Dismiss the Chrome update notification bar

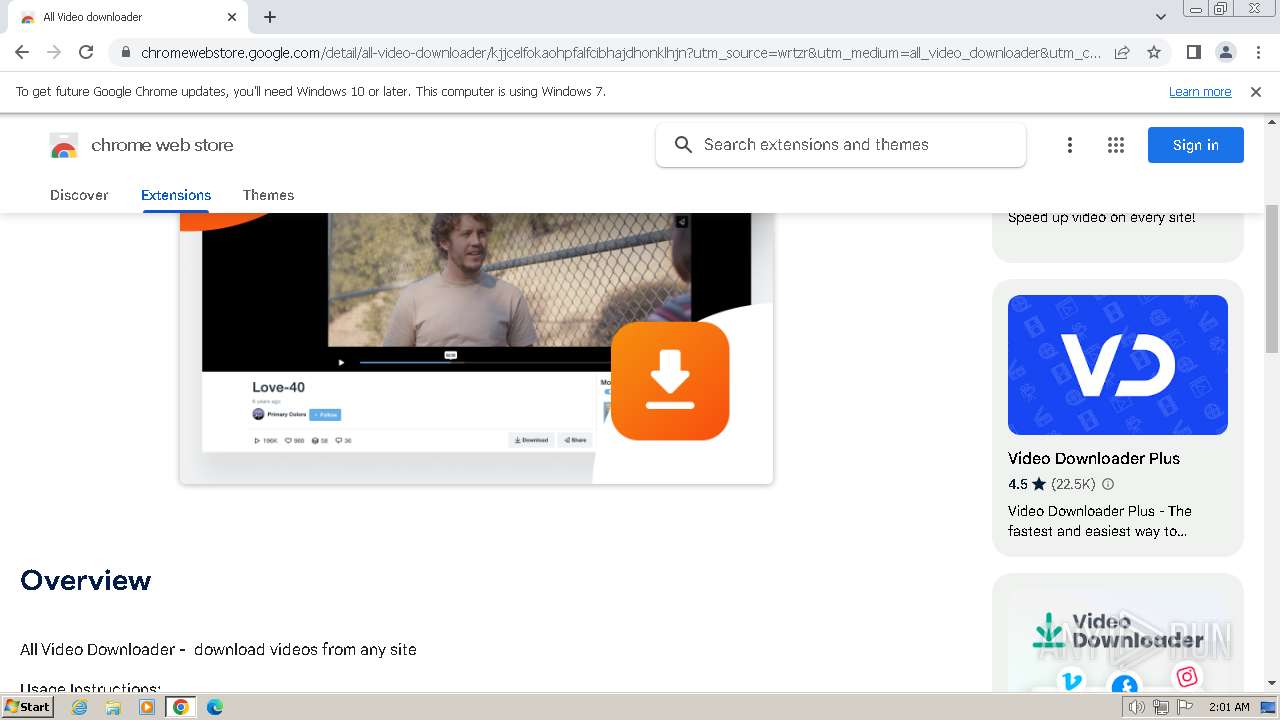click(x=1256, y=92)
